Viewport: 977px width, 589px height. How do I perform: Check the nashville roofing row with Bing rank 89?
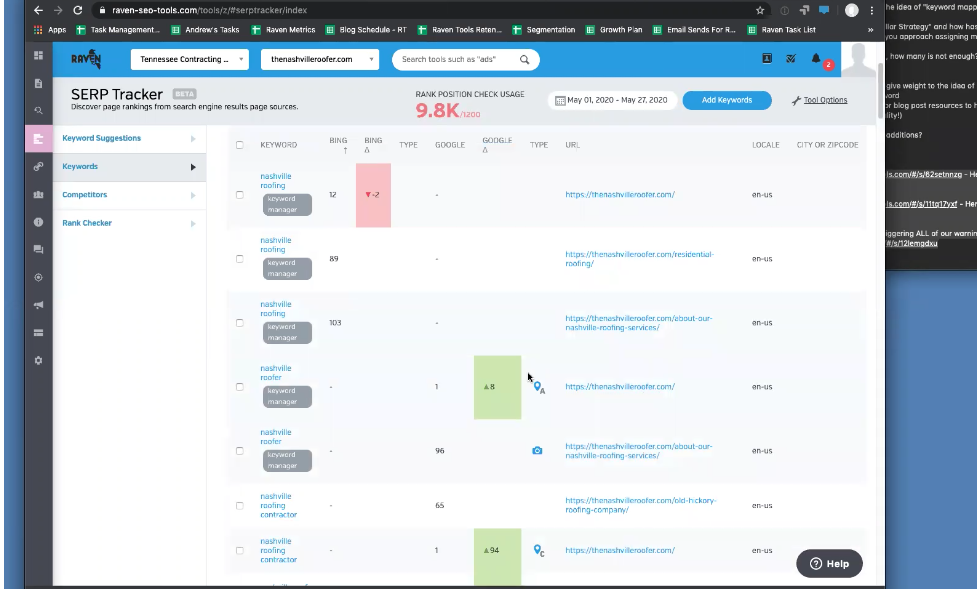coord(239,259)
